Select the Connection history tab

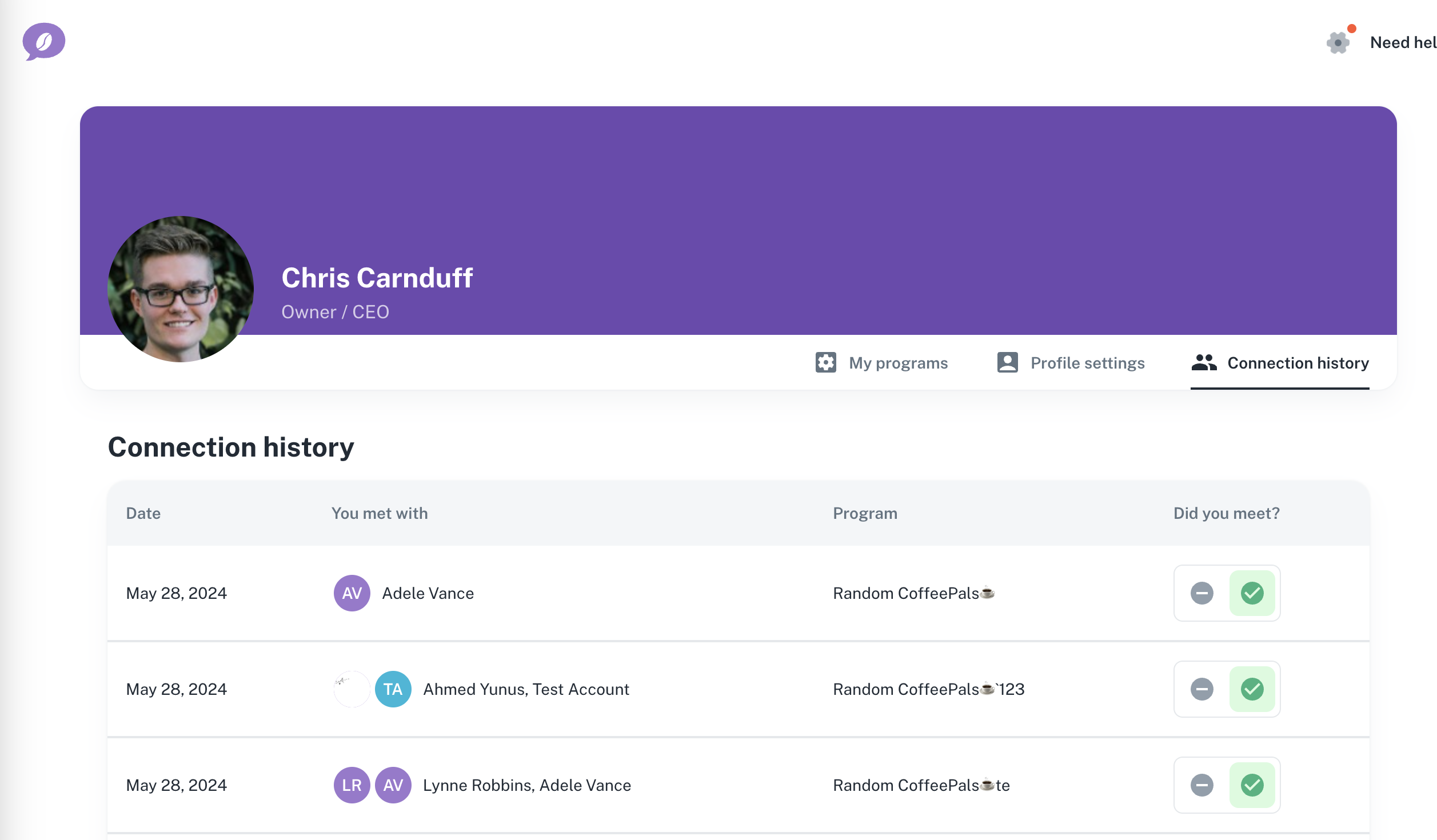[x=1298, y=363]
